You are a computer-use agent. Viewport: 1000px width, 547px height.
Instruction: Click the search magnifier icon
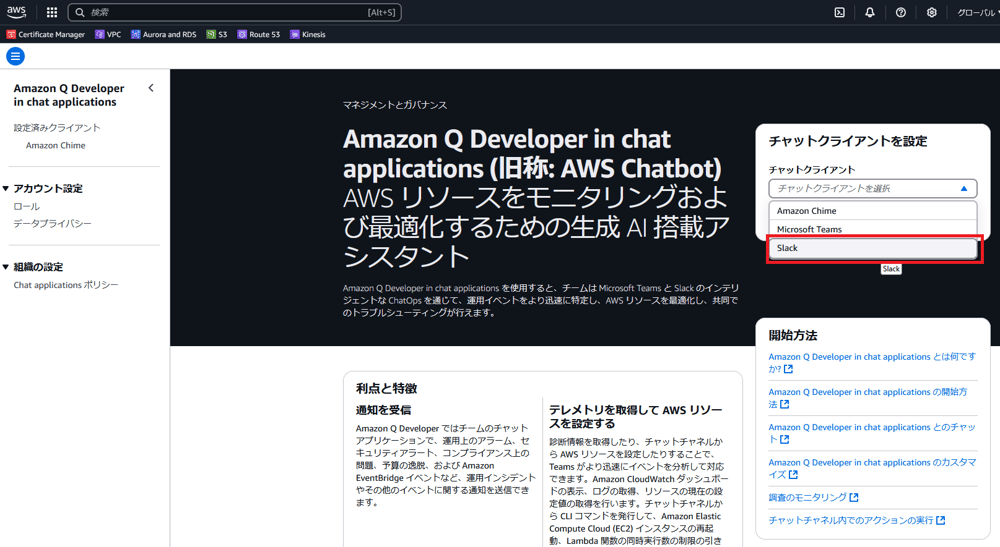click(x=80, y=12)
